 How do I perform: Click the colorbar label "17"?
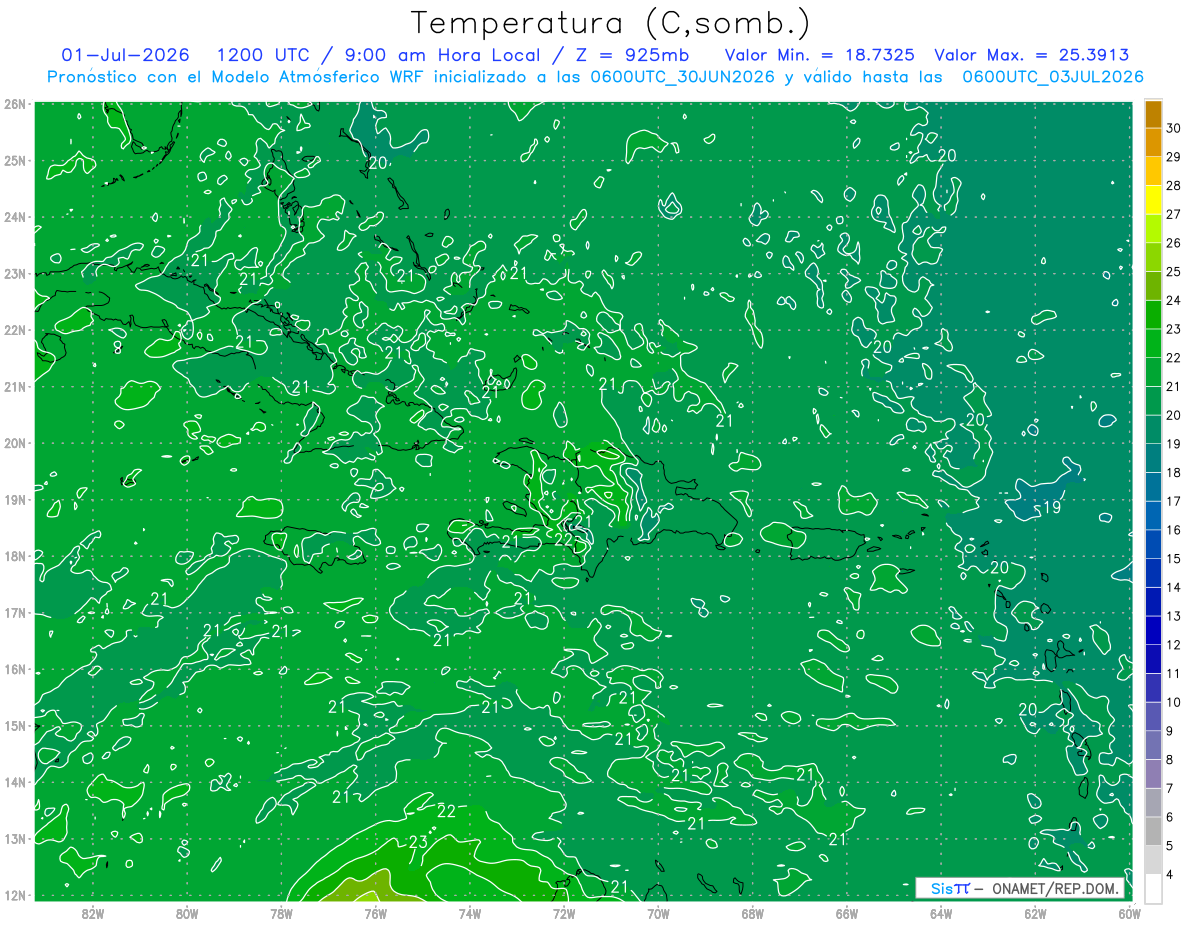pyautogui.click(x=1174, y=501)
